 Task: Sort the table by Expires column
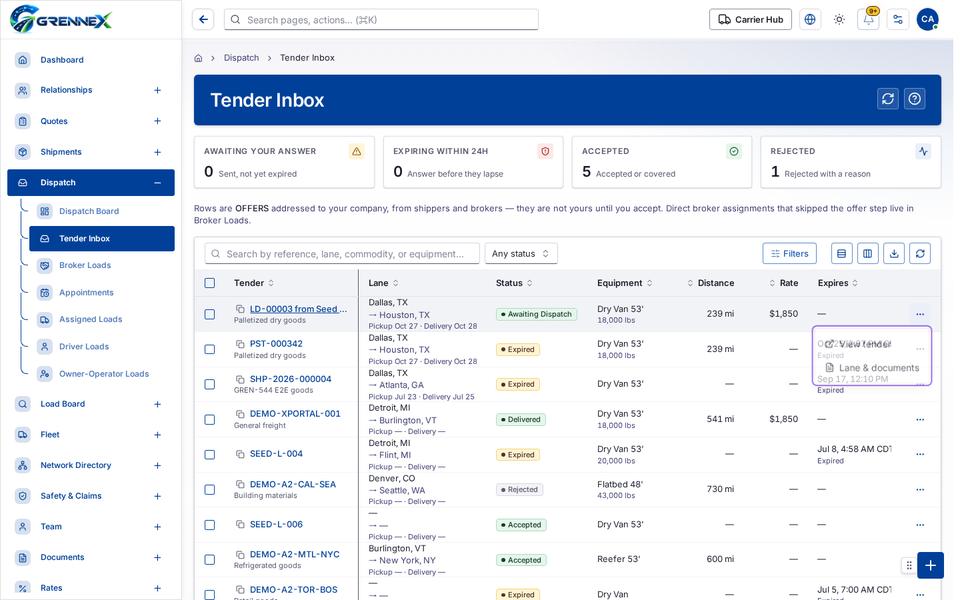pyautogui.click(x=838, y=283)
